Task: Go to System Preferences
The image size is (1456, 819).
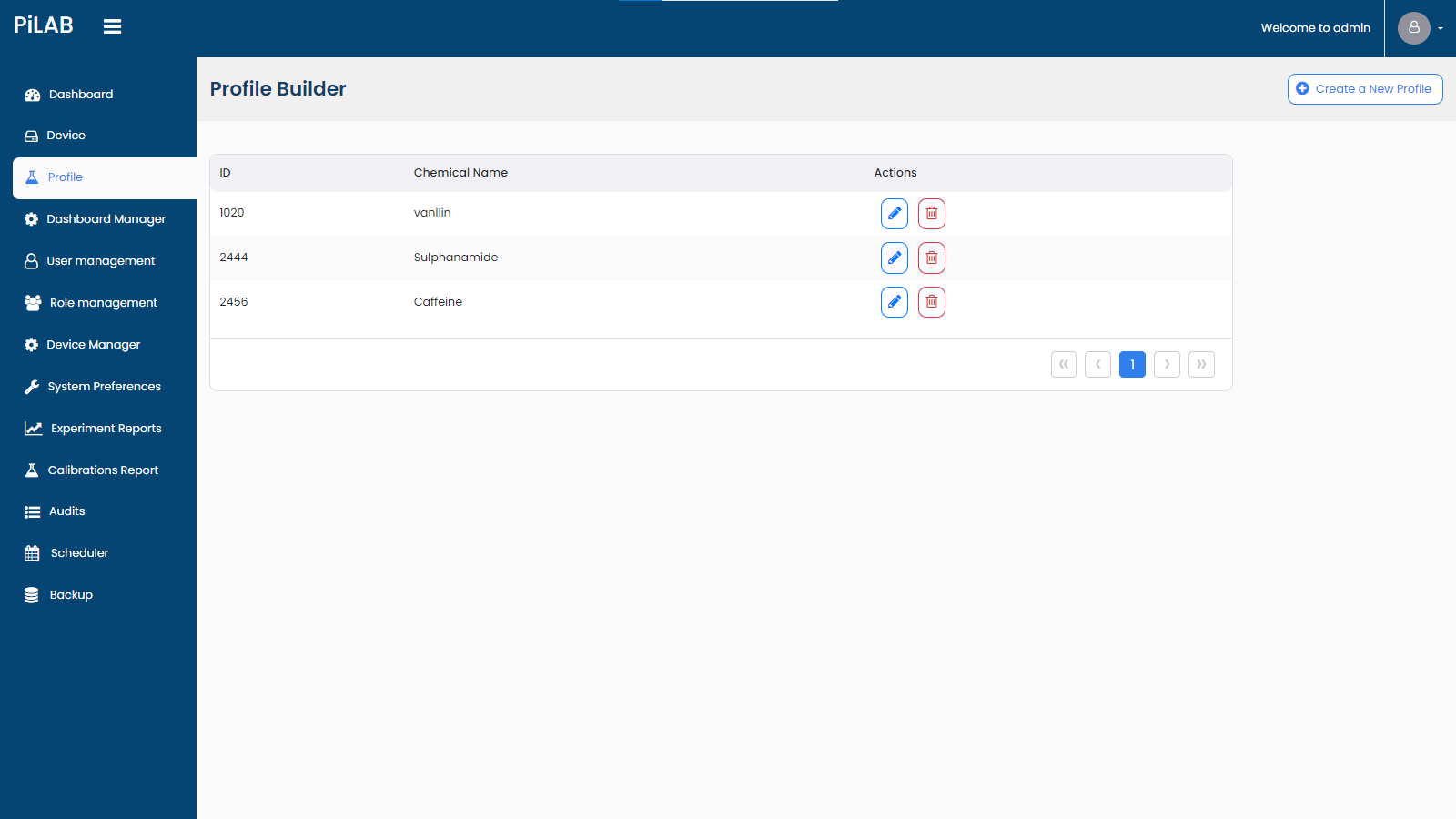Action: coord(104,387)
